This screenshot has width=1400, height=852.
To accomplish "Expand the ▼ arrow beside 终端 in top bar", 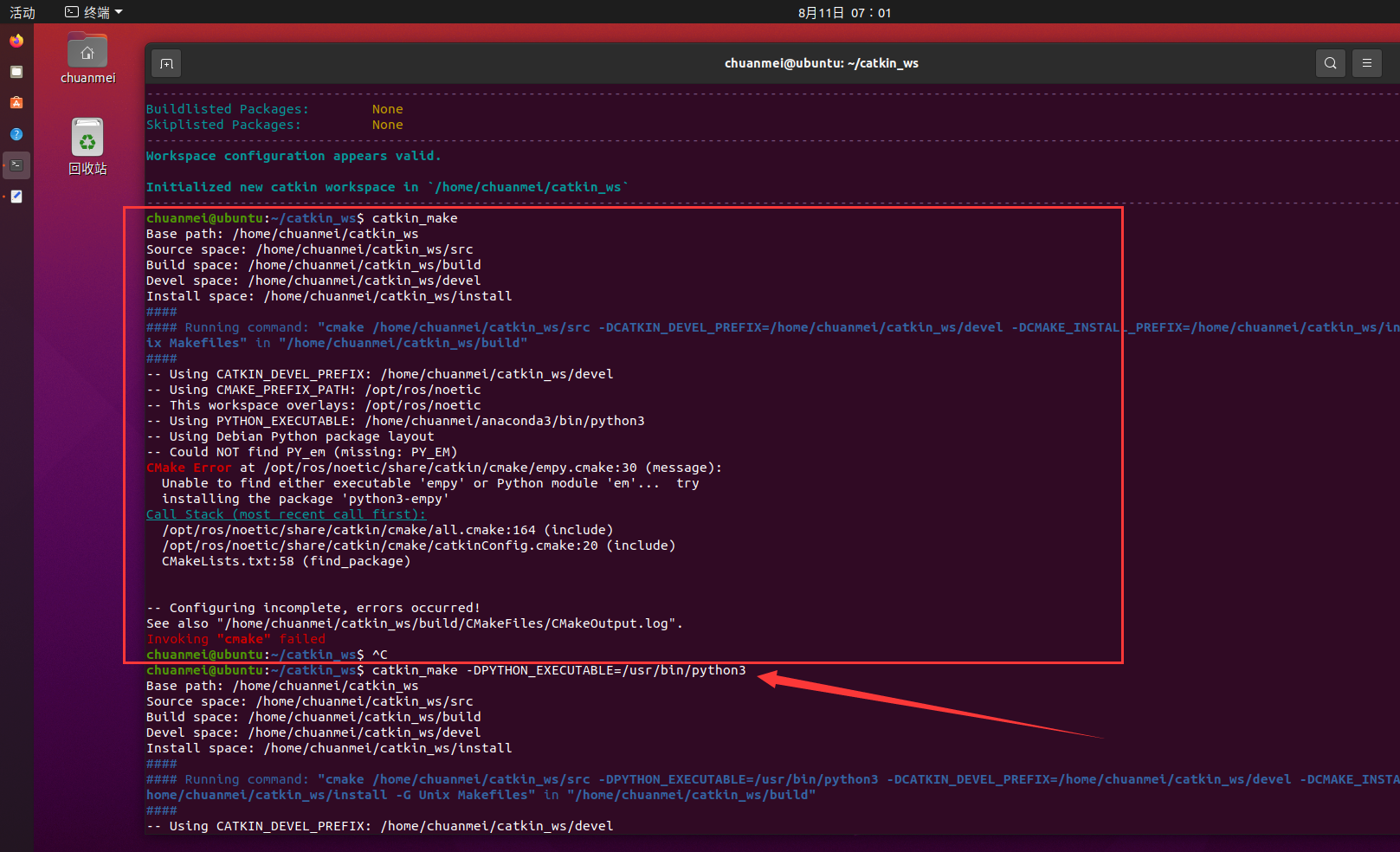I will [117, 11].
